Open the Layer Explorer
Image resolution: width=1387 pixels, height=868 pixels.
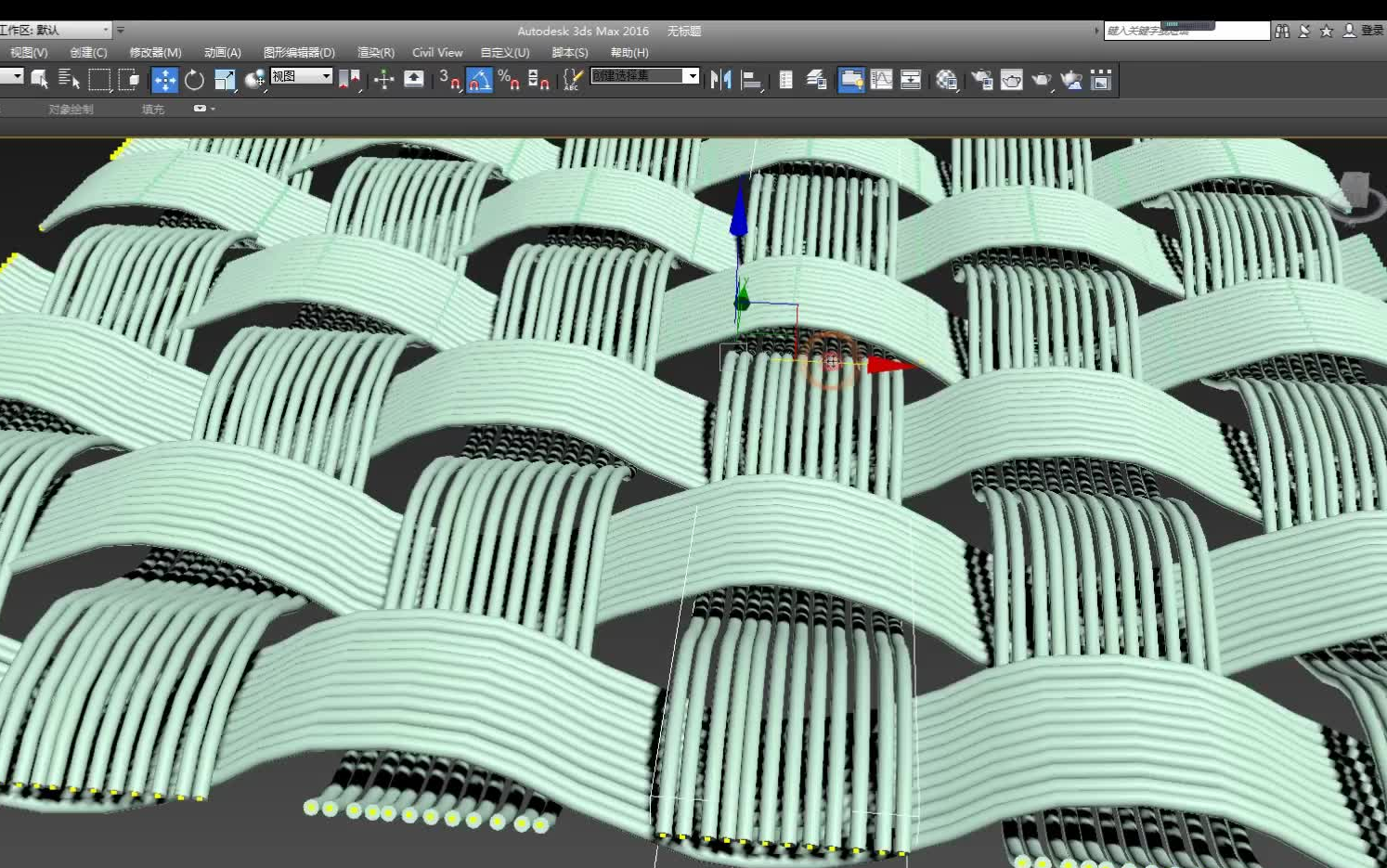(x=816, y=80)
